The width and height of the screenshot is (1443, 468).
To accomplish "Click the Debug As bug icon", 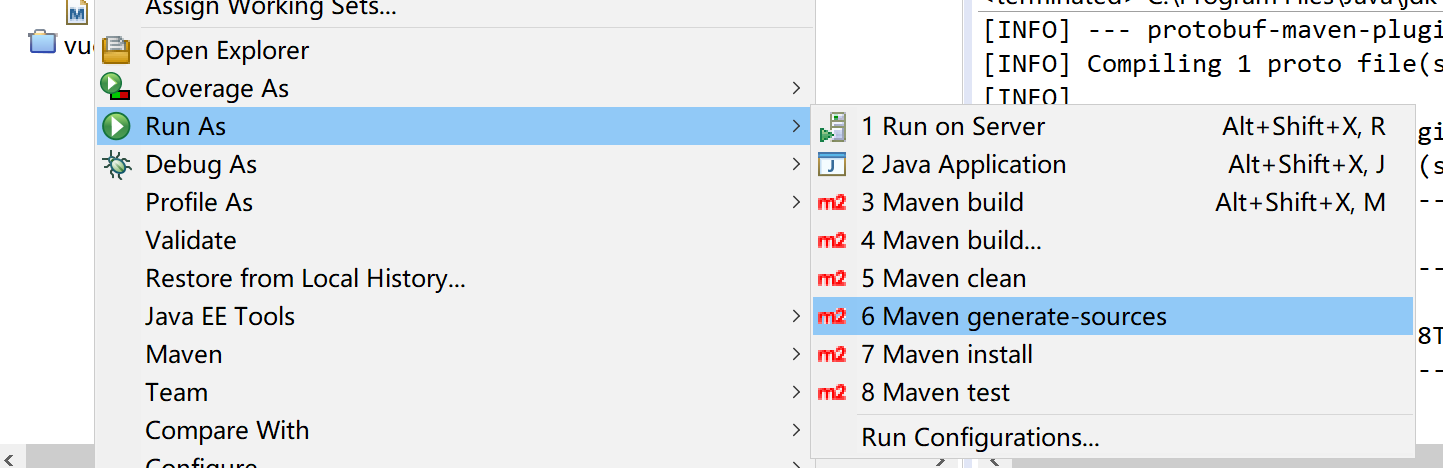I will coord(117,164).
